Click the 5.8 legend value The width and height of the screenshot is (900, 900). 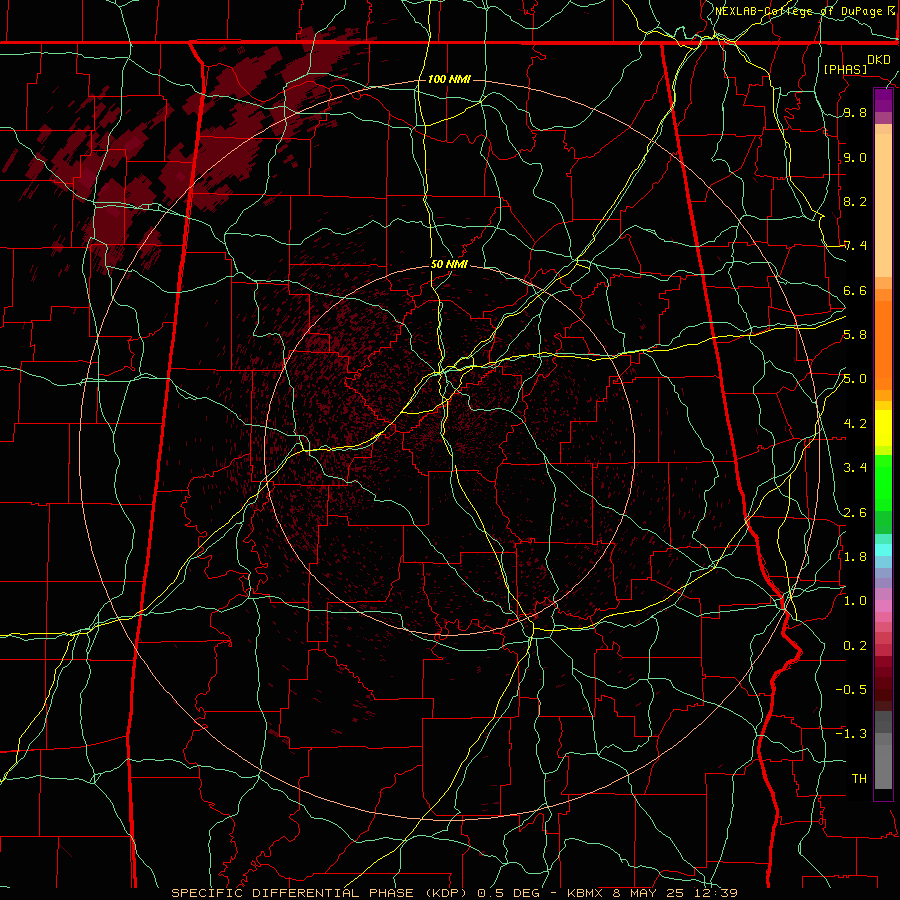pyautogui.click(x=855, y=335)
